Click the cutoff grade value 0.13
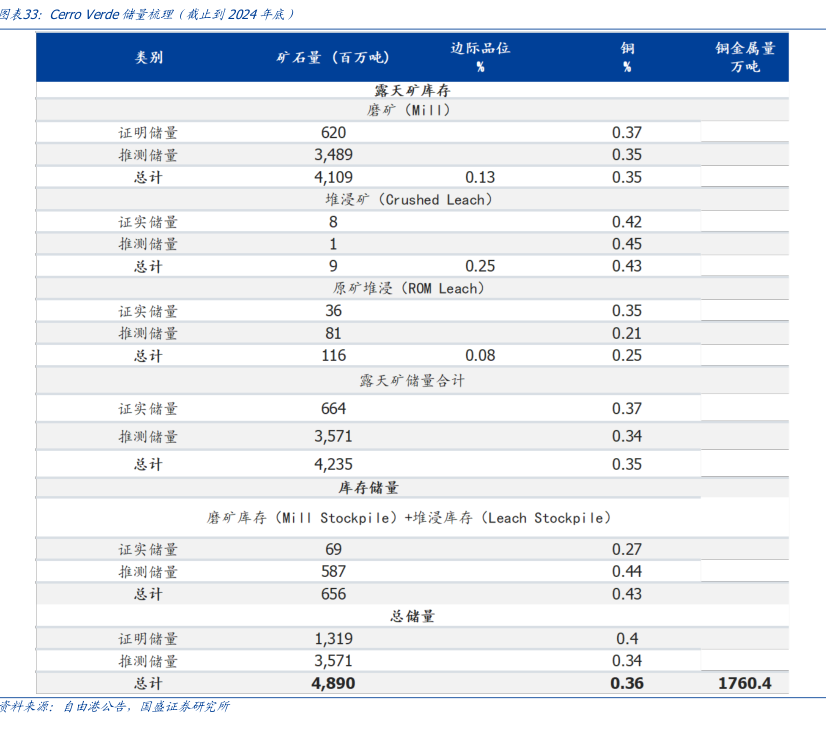 480,177
